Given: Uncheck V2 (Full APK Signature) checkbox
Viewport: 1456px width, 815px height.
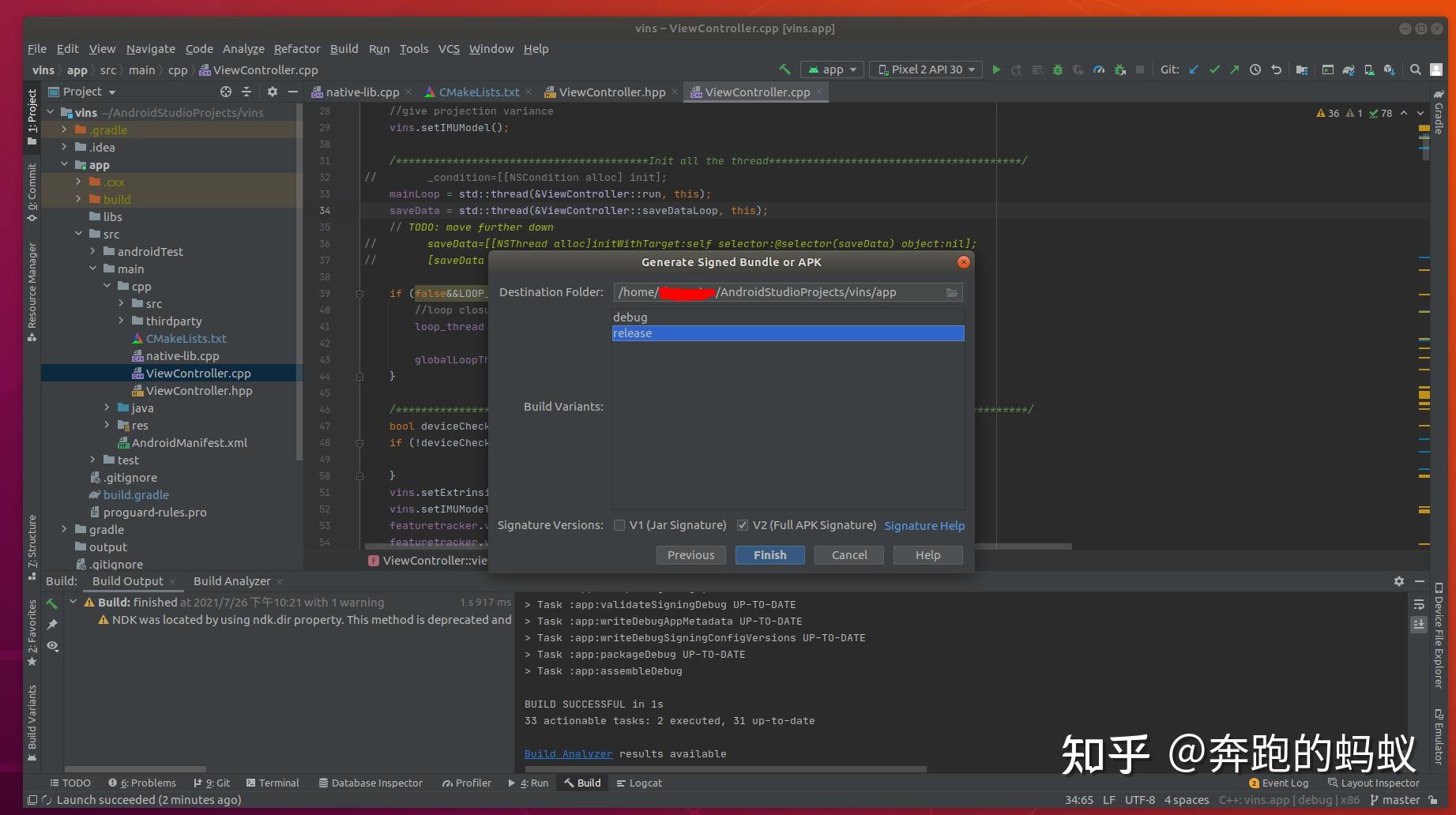Looking at the screenshot, I should coord(743,525).
